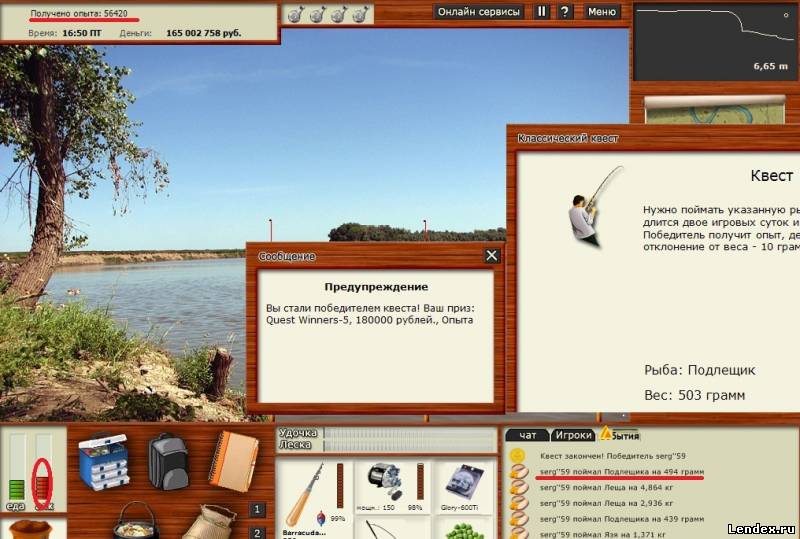Switch to tackle set 2
Viewport: 800px width, 539px height.
click(x=257, y=532)
